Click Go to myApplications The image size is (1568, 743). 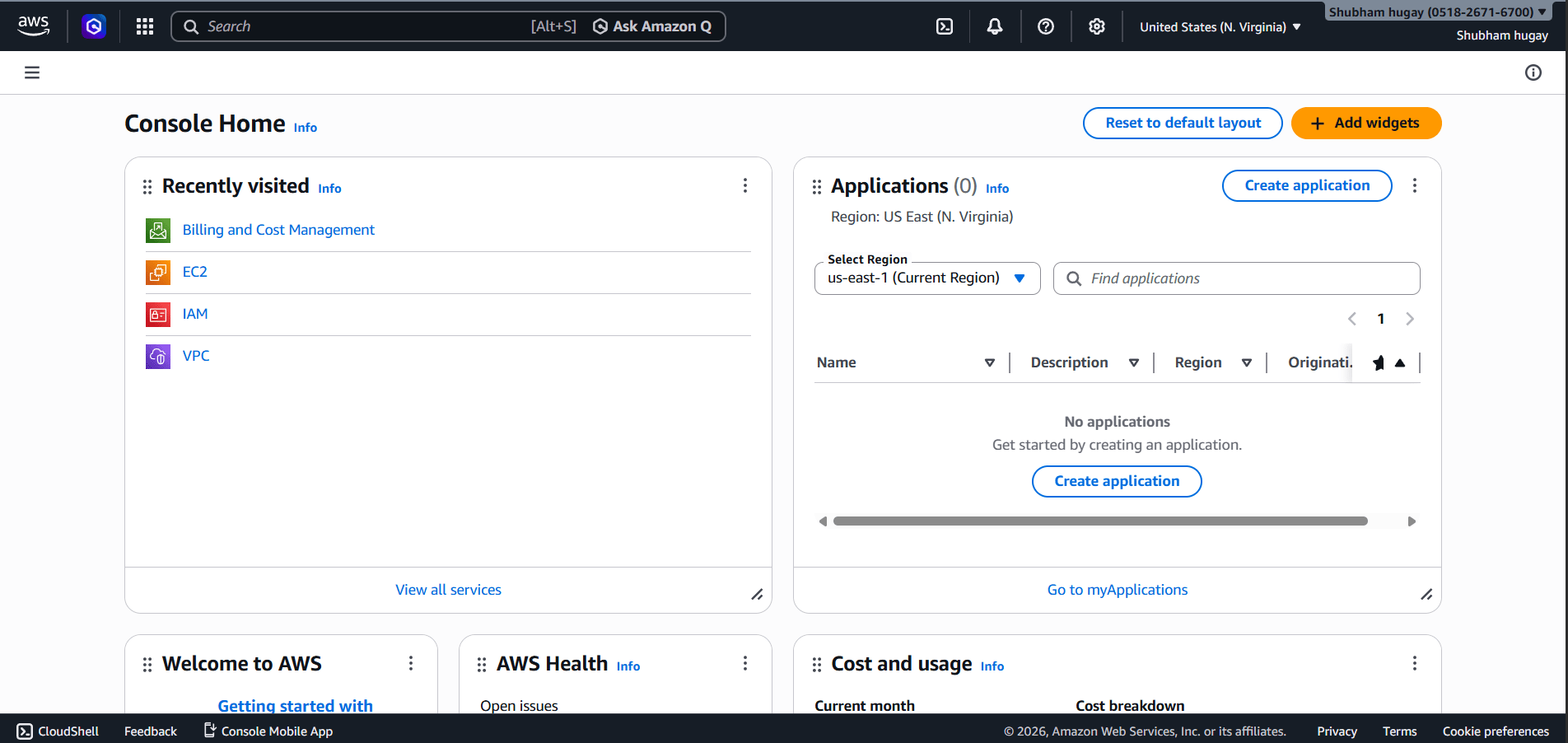click(1118, 590)
